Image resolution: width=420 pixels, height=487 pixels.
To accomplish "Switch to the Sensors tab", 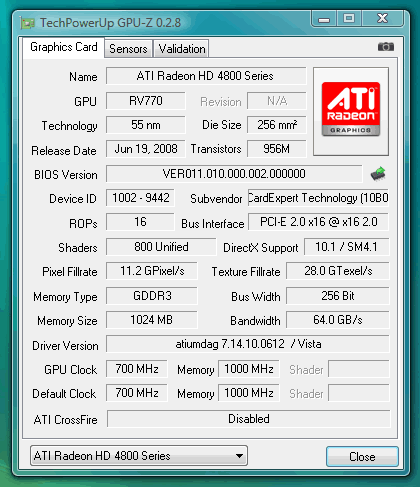I will (128, 49).
